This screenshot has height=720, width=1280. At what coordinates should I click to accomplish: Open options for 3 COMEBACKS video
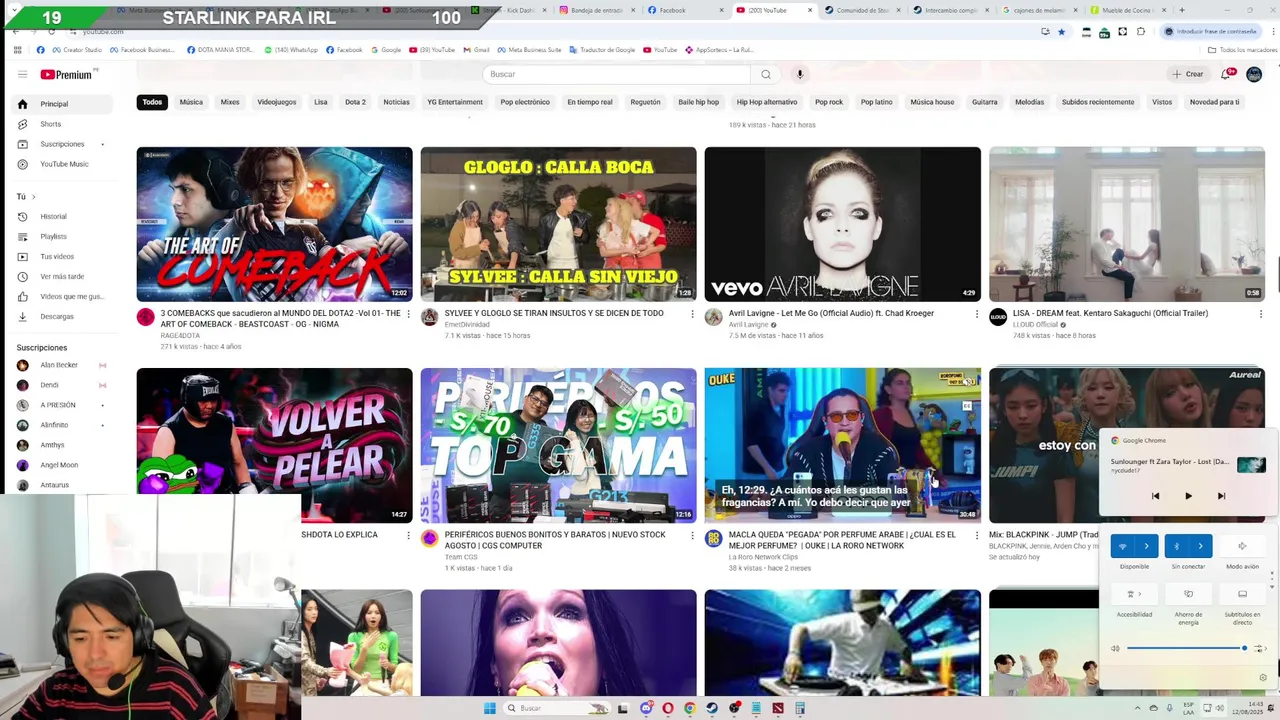[x=408, y=314]
